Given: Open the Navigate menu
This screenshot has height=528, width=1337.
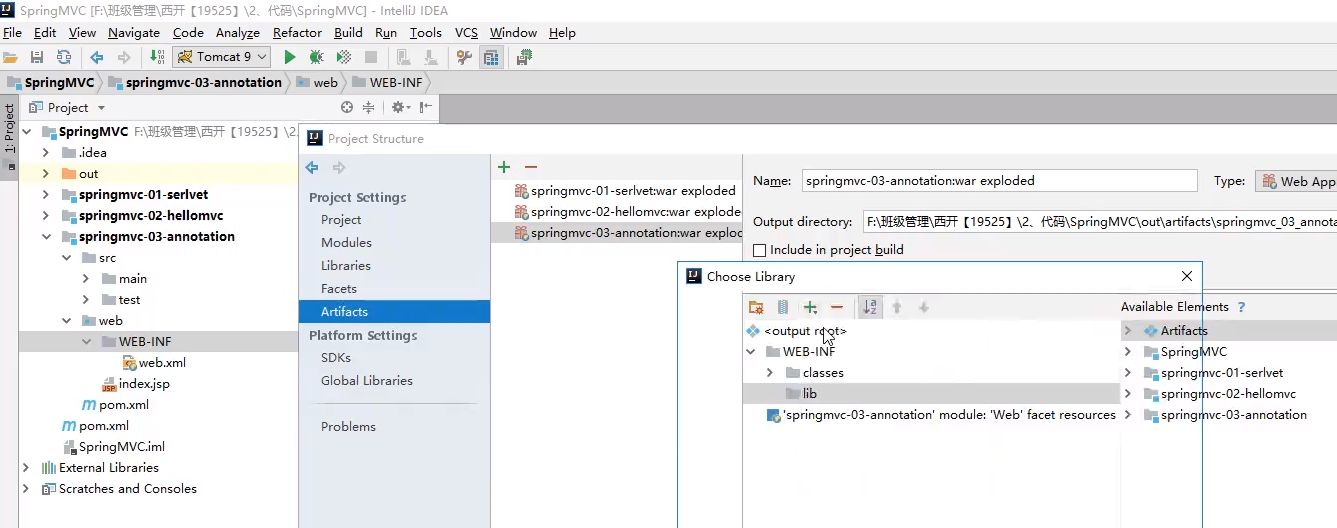Looking at the screenshot, I should click(x=134, y=32).
